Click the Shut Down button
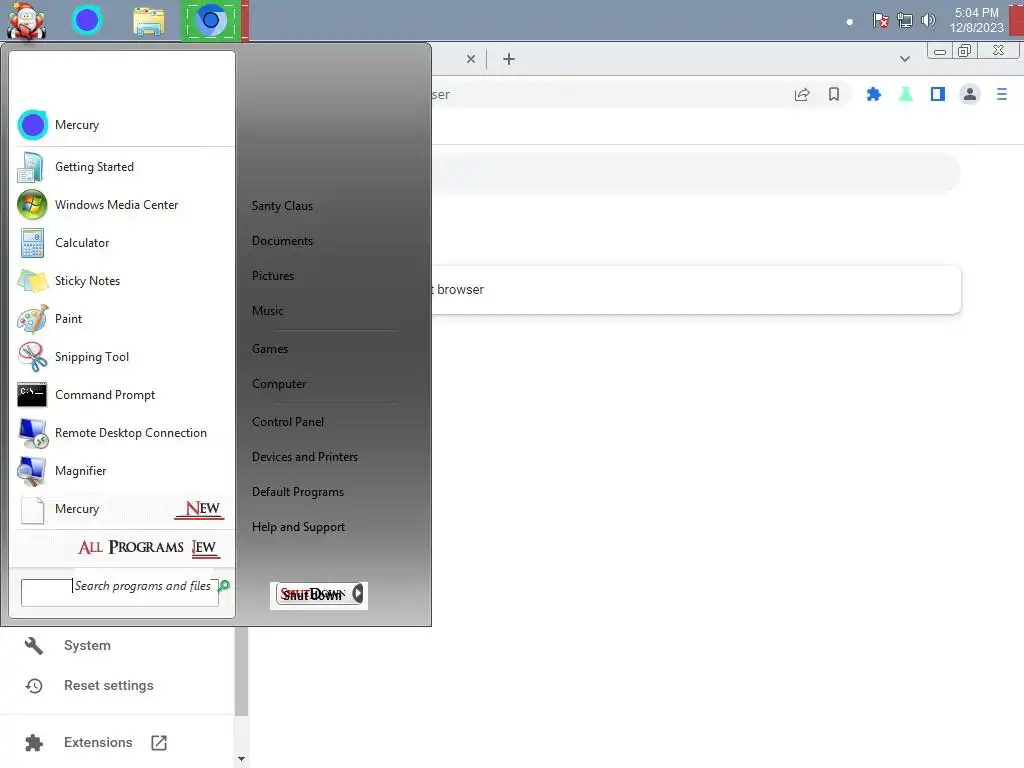1024x768 pixels. [x=313, y=594]
